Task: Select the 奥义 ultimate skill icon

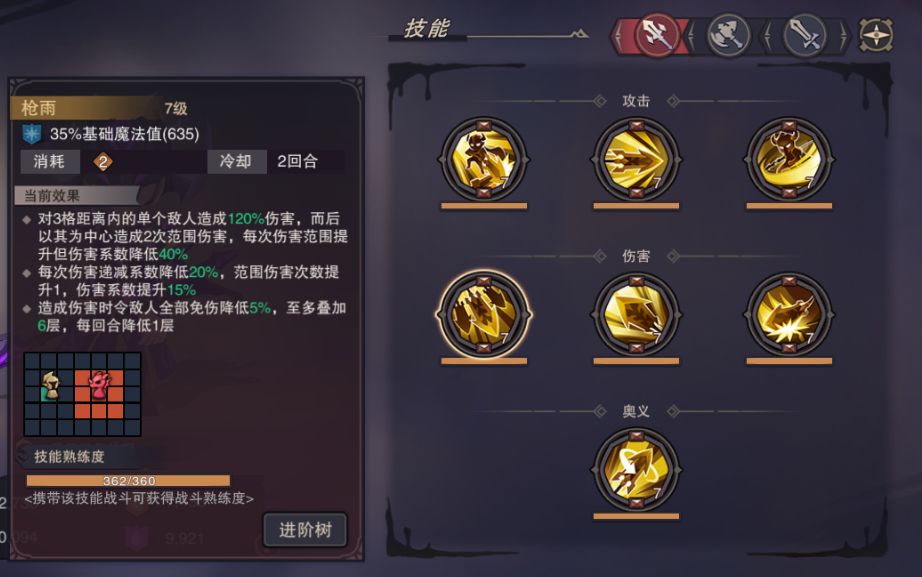Action: [x=636, y=469]
